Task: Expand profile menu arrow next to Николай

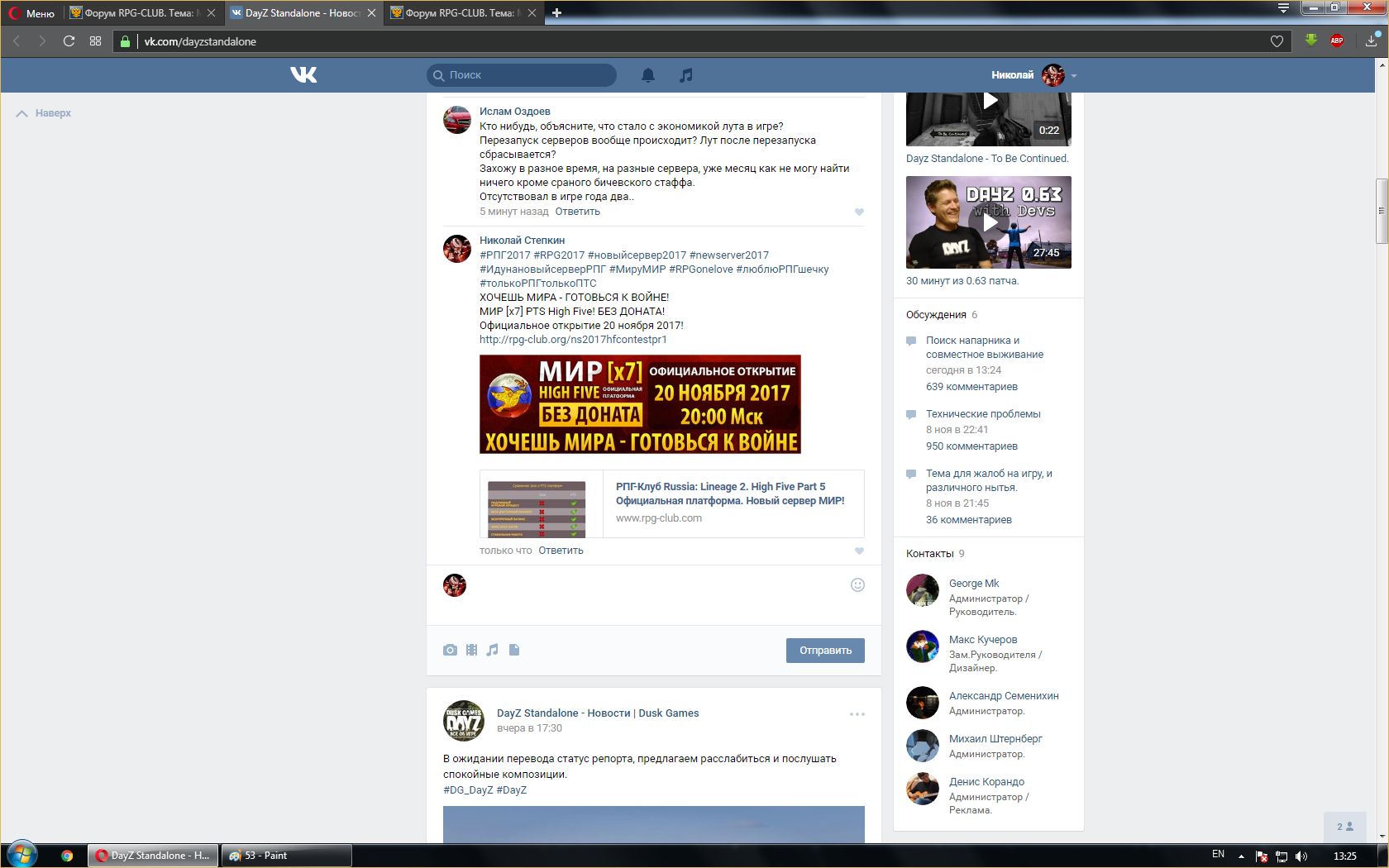Action: click(x=1074, y=75)
